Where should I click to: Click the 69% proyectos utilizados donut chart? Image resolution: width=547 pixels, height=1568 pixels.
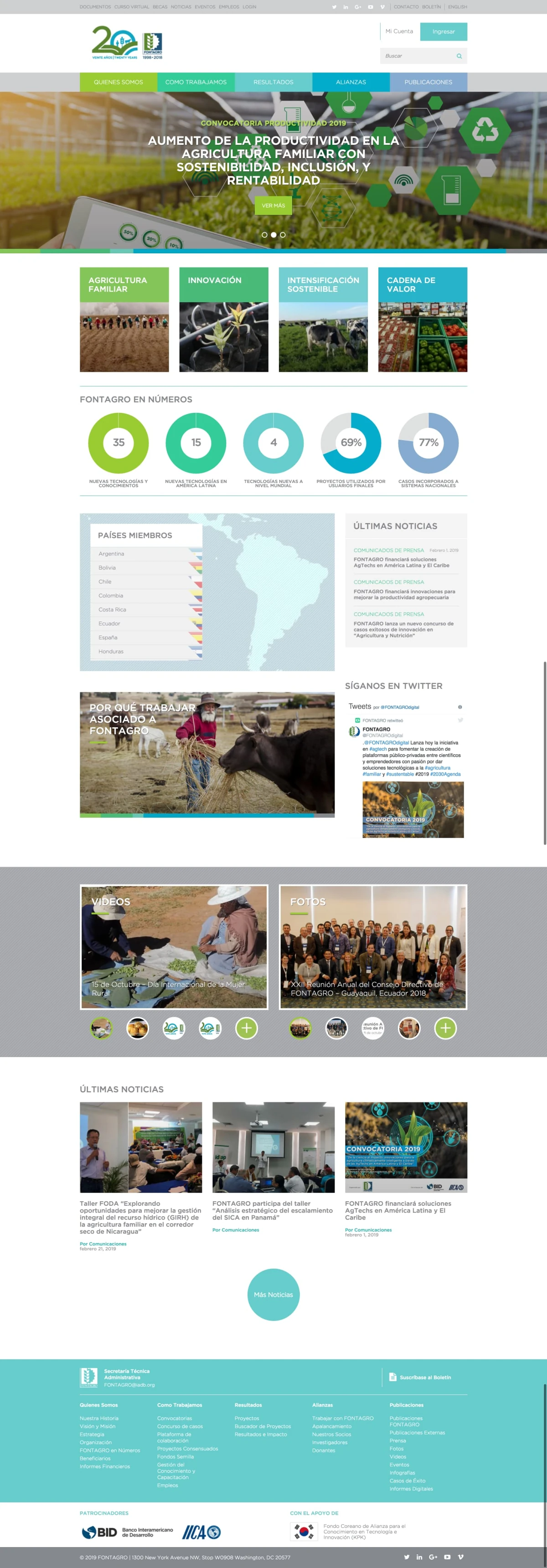click(x=351, y=443)
